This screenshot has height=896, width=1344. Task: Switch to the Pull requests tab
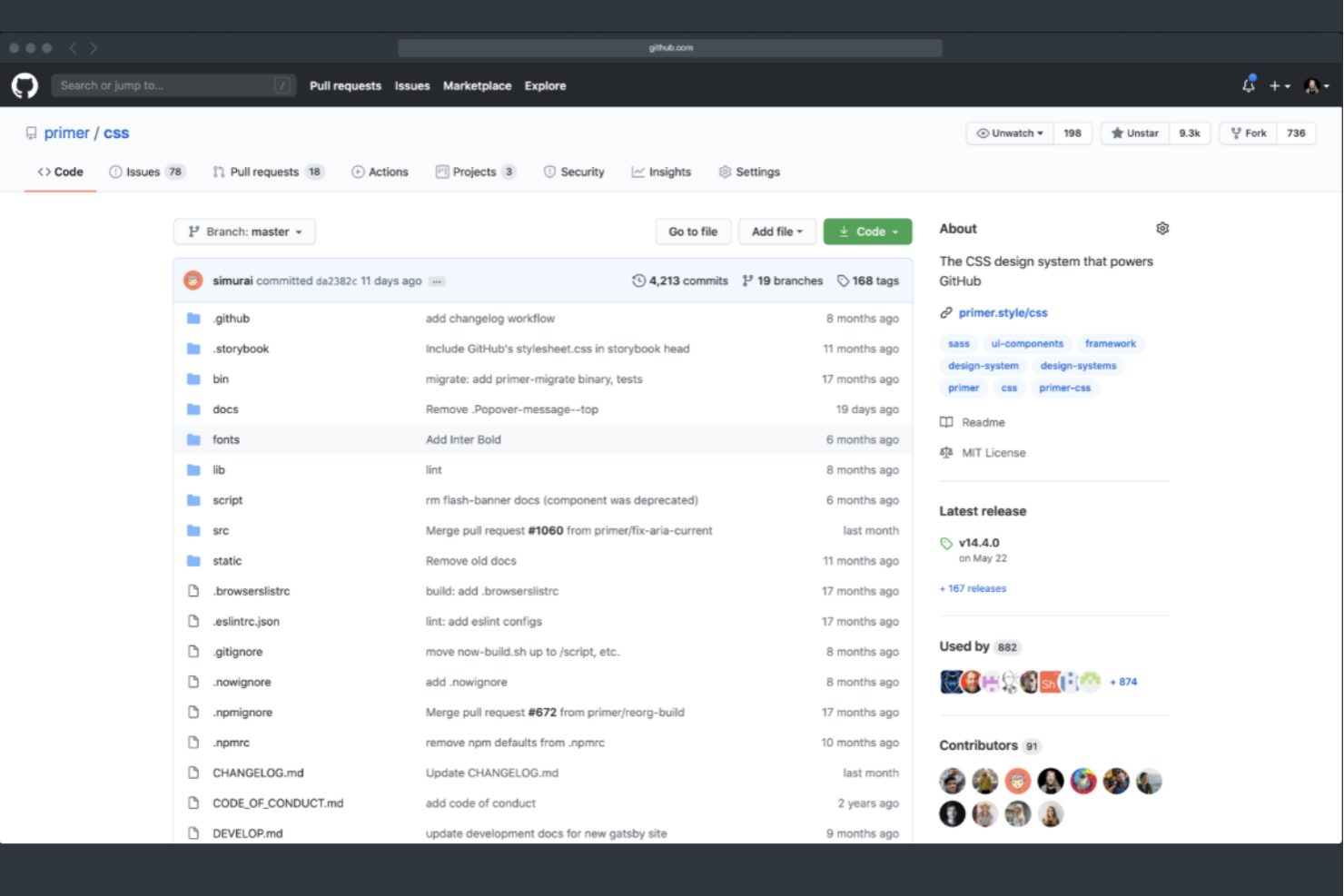[x=264, y=172]
